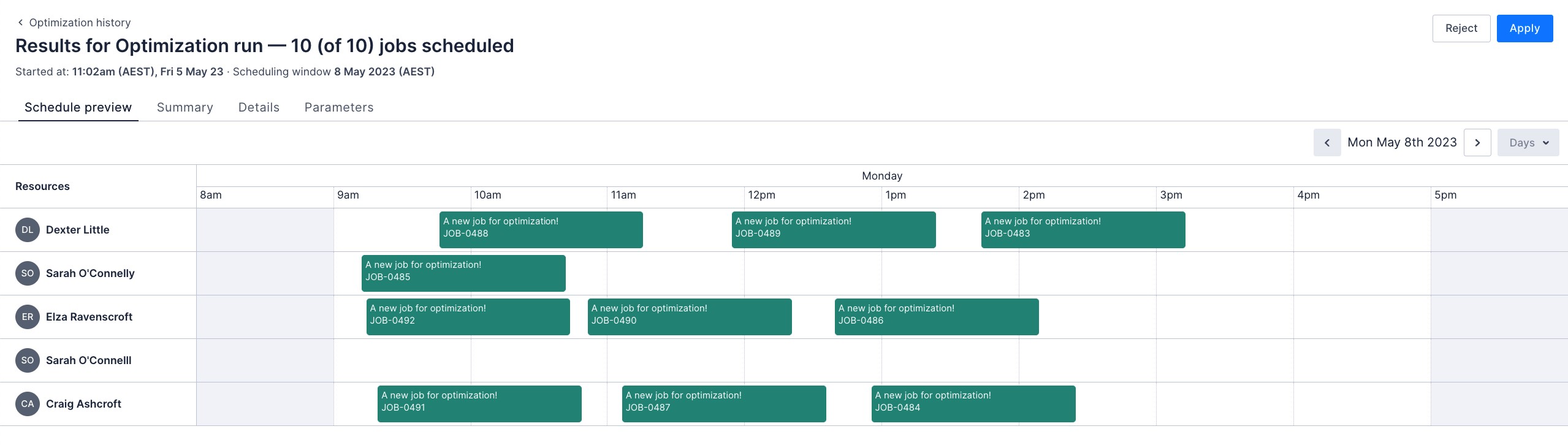Click the Apply button

click(1524, 28)
